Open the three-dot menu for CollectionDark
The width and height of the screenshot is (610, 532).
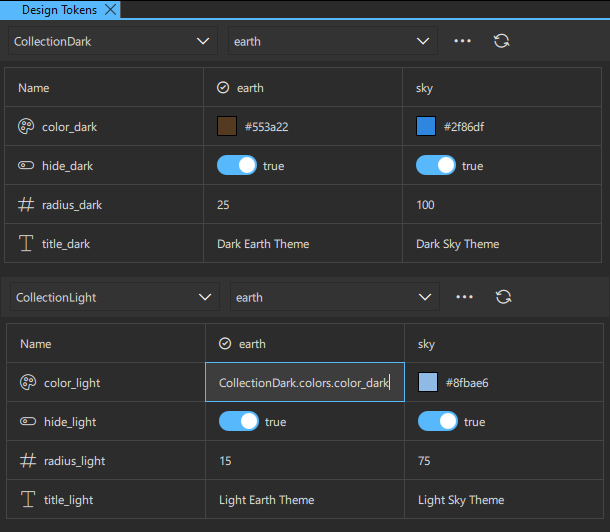pyautogui.click(x=462, y=41)
